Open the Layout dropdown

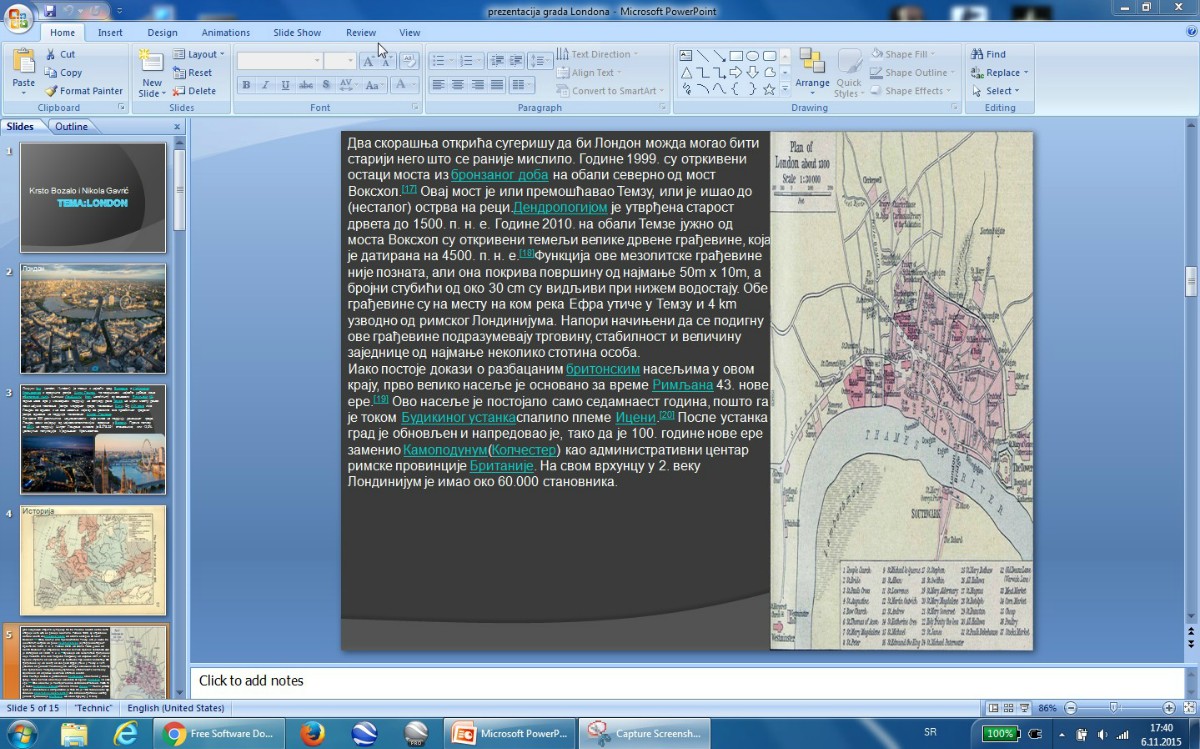200,55
